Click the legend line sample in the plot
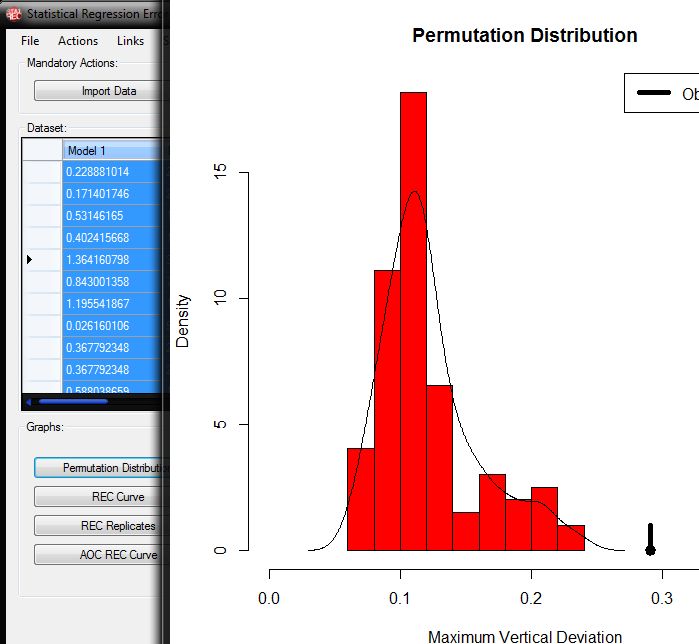 click(x=654, y=93)
